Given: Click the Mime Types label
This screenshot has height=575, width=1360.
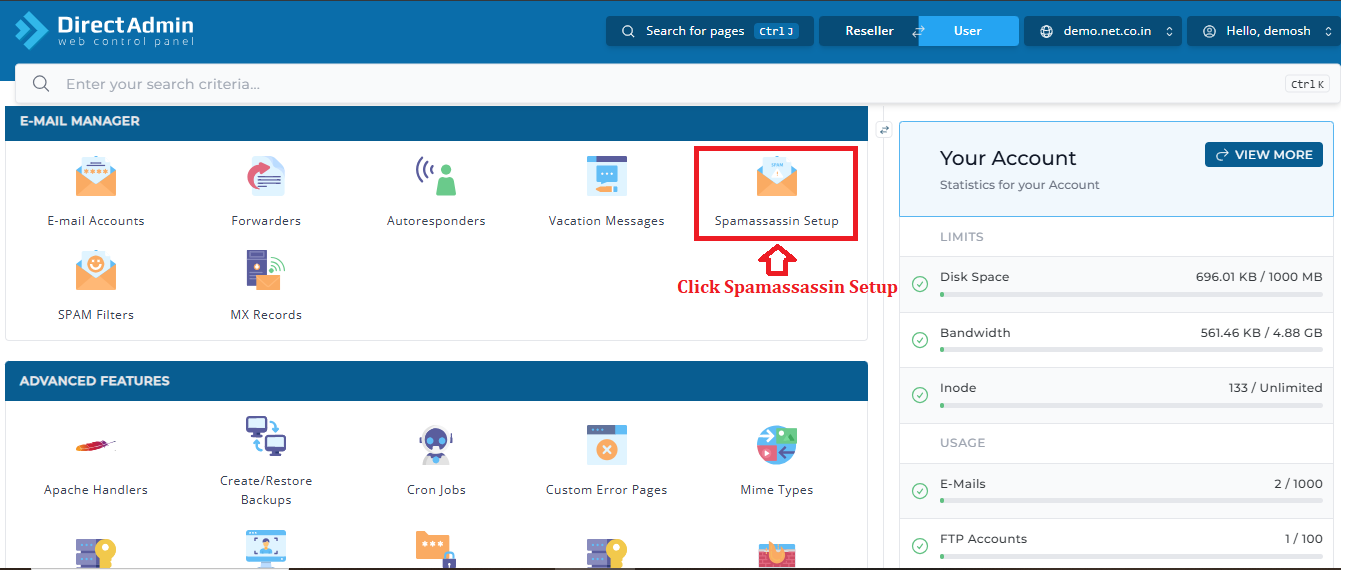Looking at the screenshot, I should 777,490.
